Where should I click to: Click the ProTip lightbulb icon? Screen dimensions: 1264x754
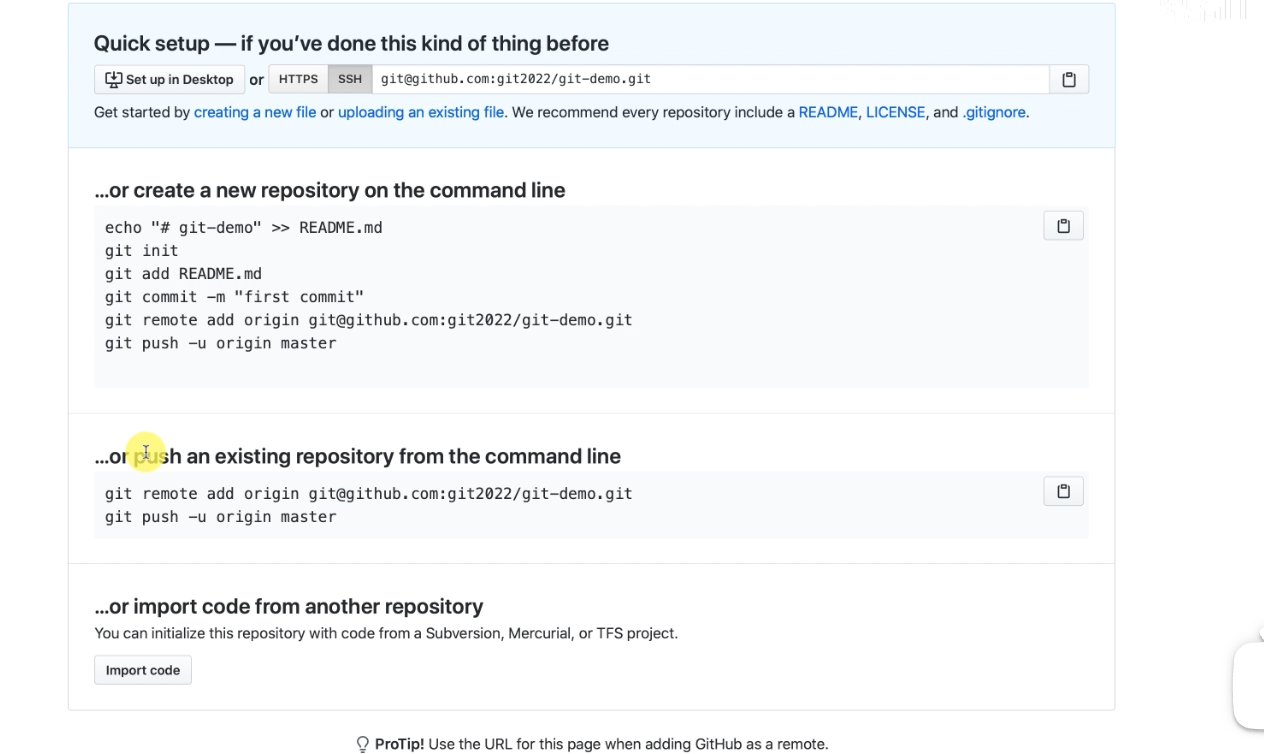click(363, 744)
